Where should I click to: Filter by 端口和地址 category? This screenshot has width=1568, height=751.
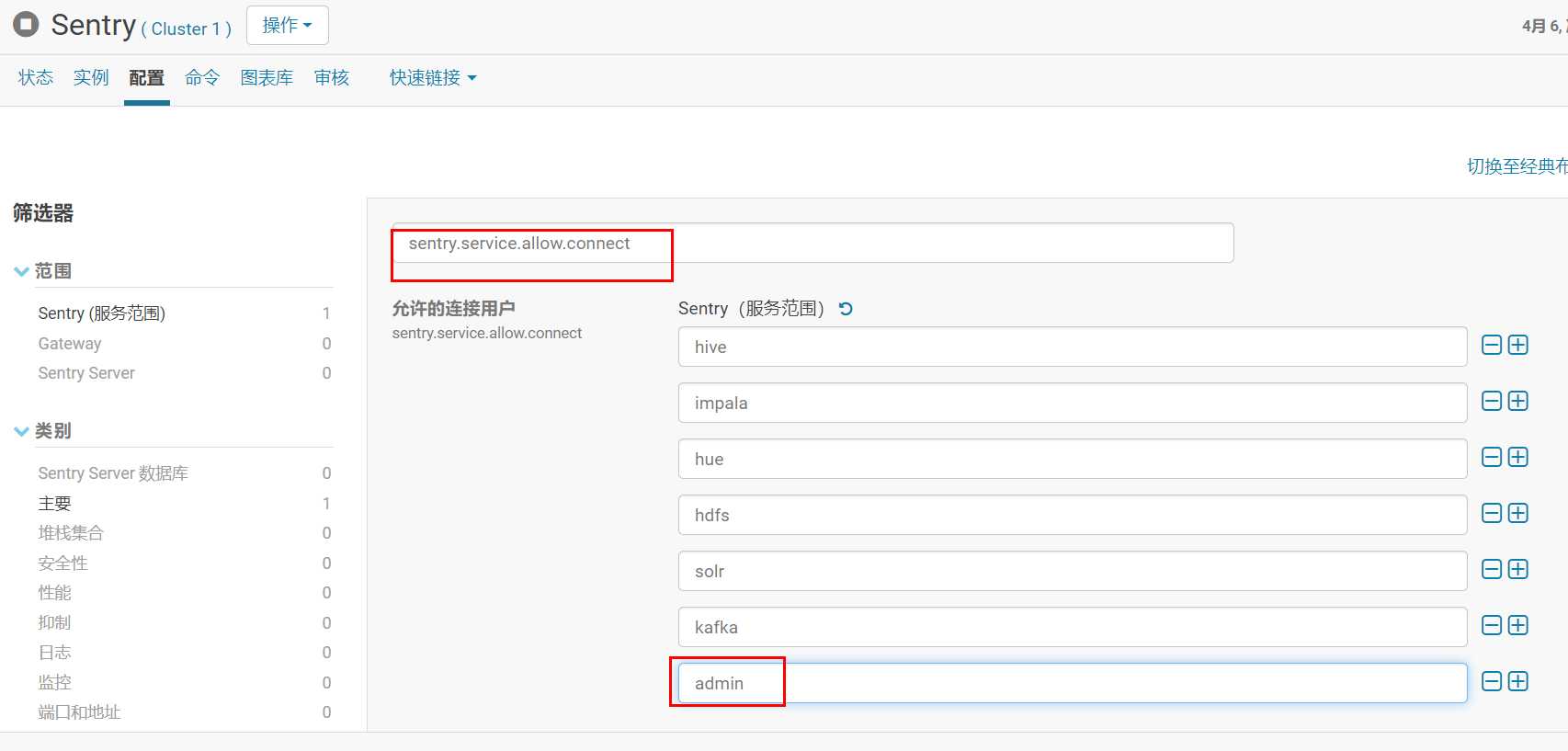point(79,712)
